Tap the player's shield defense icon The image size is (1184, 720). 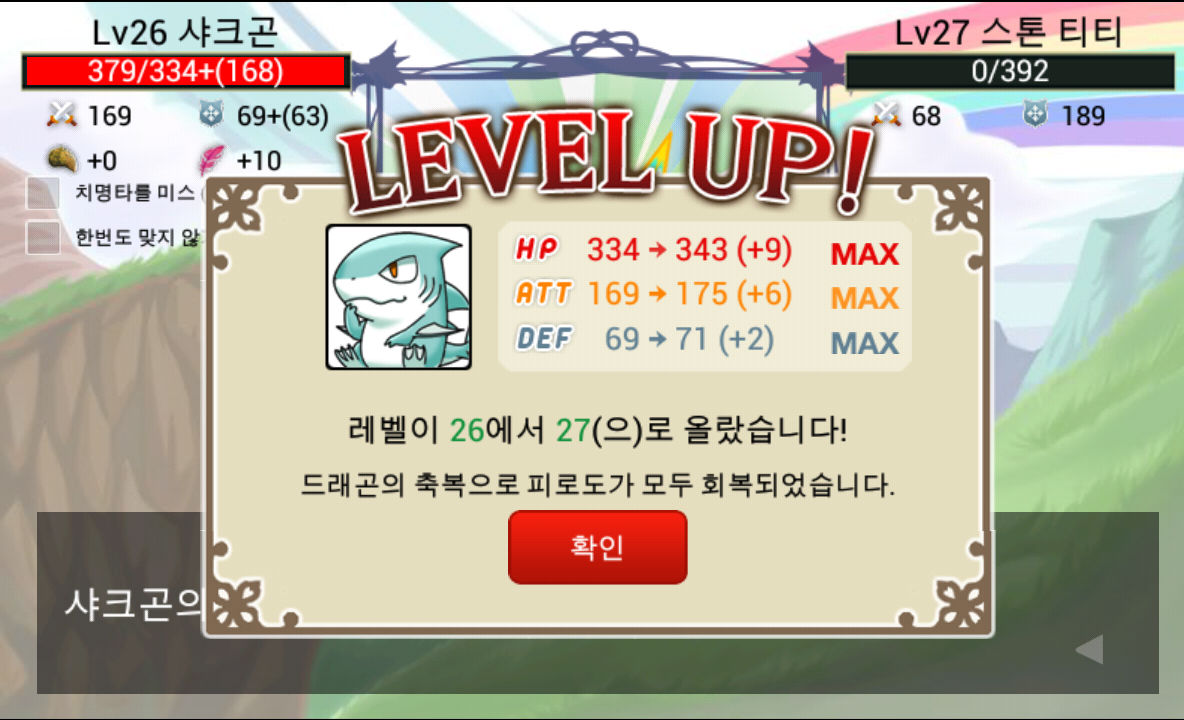point(211,115)
